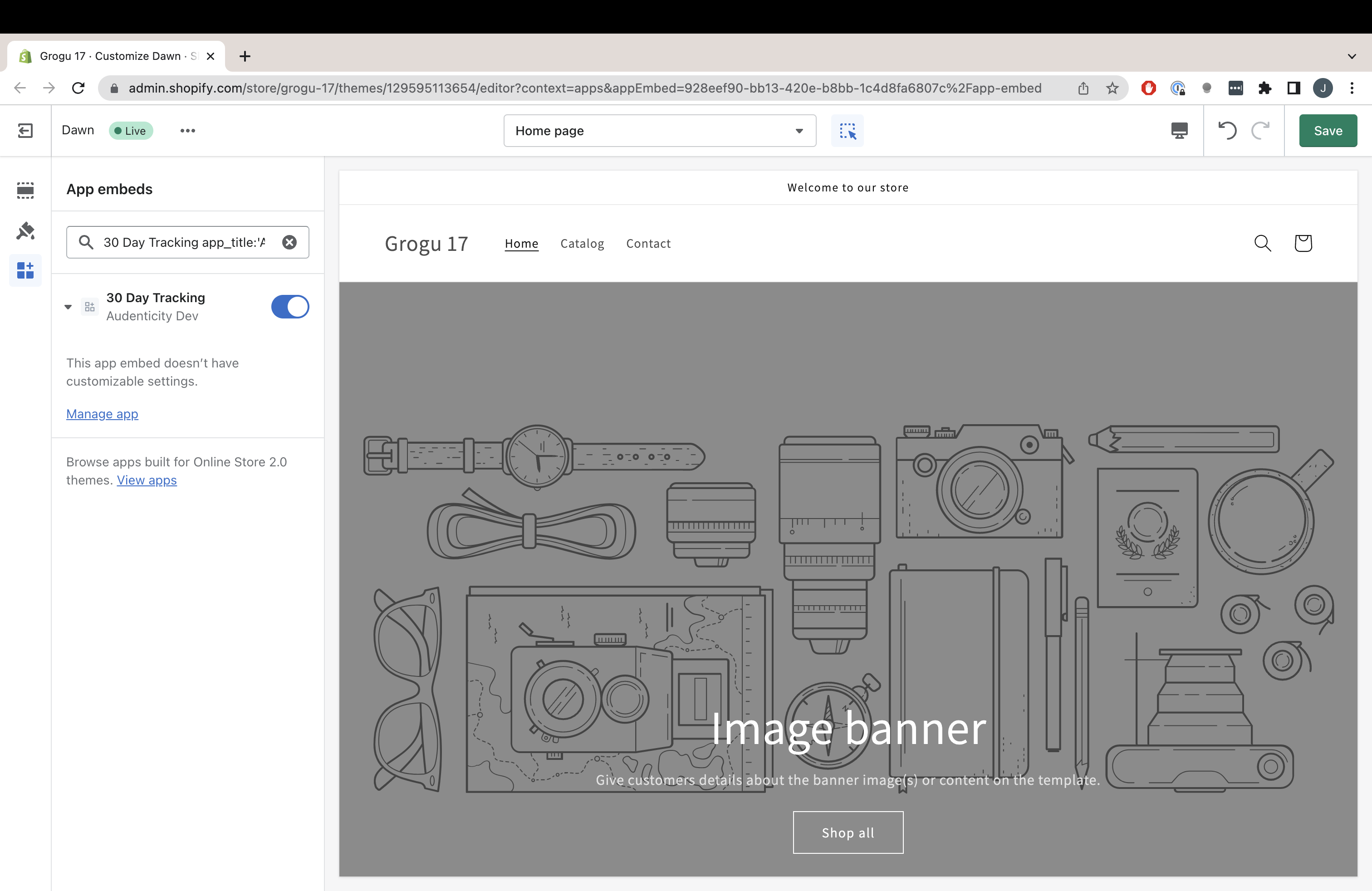Open the store search magnifier icon

[x=1263, y=243]
